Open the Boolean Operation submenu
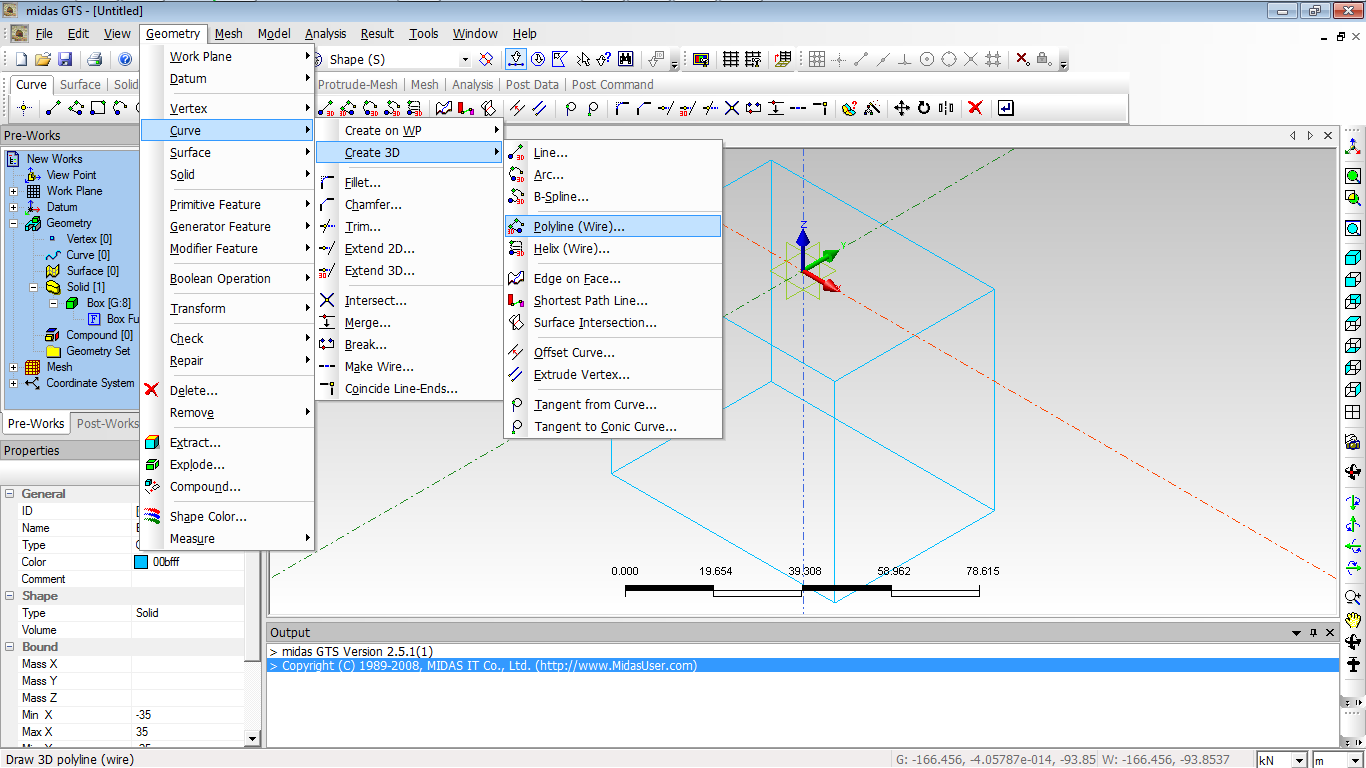Viewport: 1366px width, 768px height. click(228, 279)
